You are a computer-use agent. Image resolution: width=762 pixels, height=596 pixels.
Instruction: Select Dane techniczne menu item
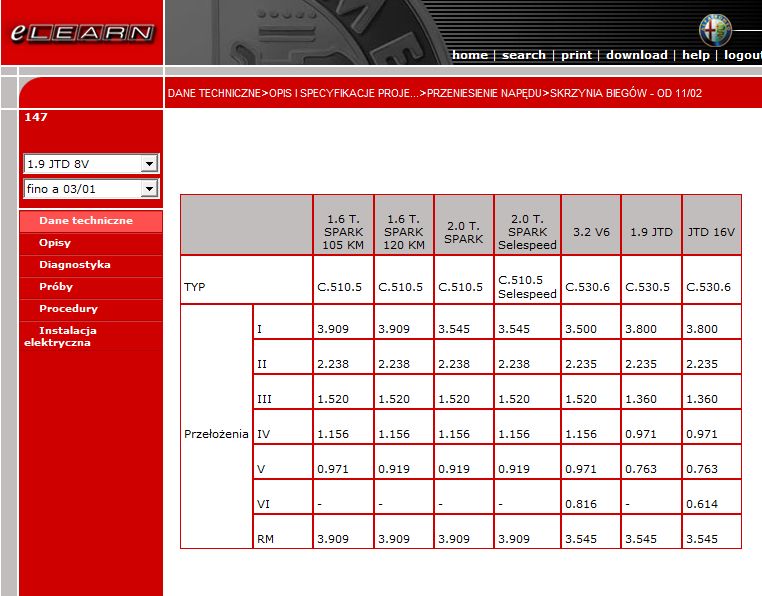click(x=91, y=221)
